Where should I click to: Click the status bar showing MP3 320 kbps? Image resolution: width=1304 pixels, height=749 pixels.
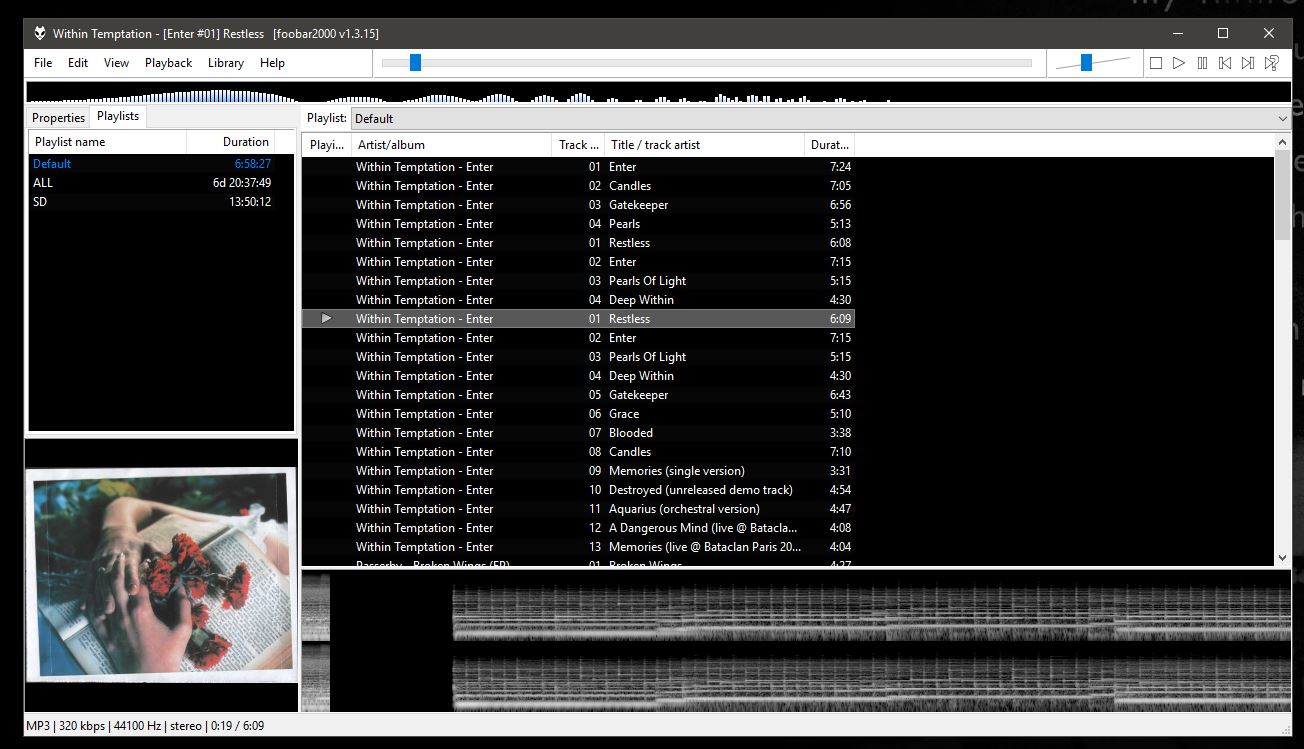pos(145,726)
